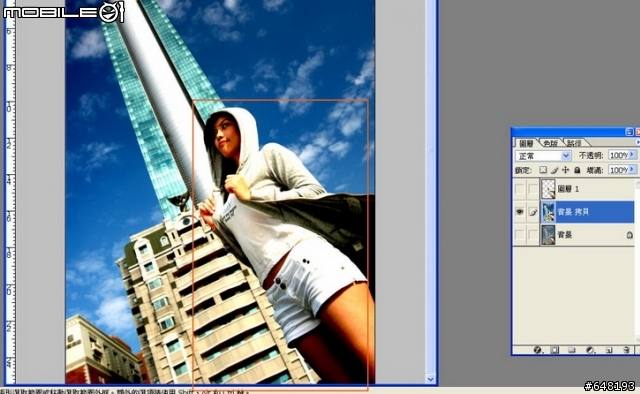Open 填滿 fill slider arrow
The image size is (640, 394).
click(x=632, y=169)
